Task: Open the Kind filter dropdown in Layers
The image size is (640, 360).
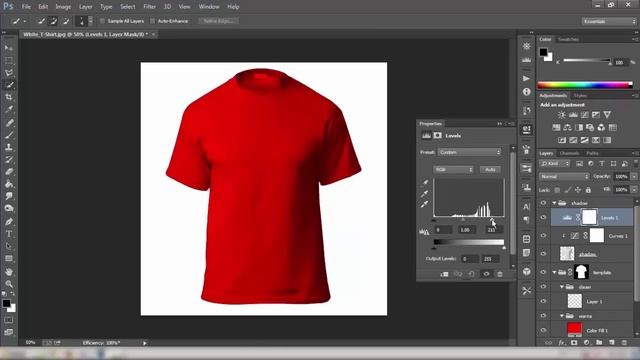Action: point(554,164)
